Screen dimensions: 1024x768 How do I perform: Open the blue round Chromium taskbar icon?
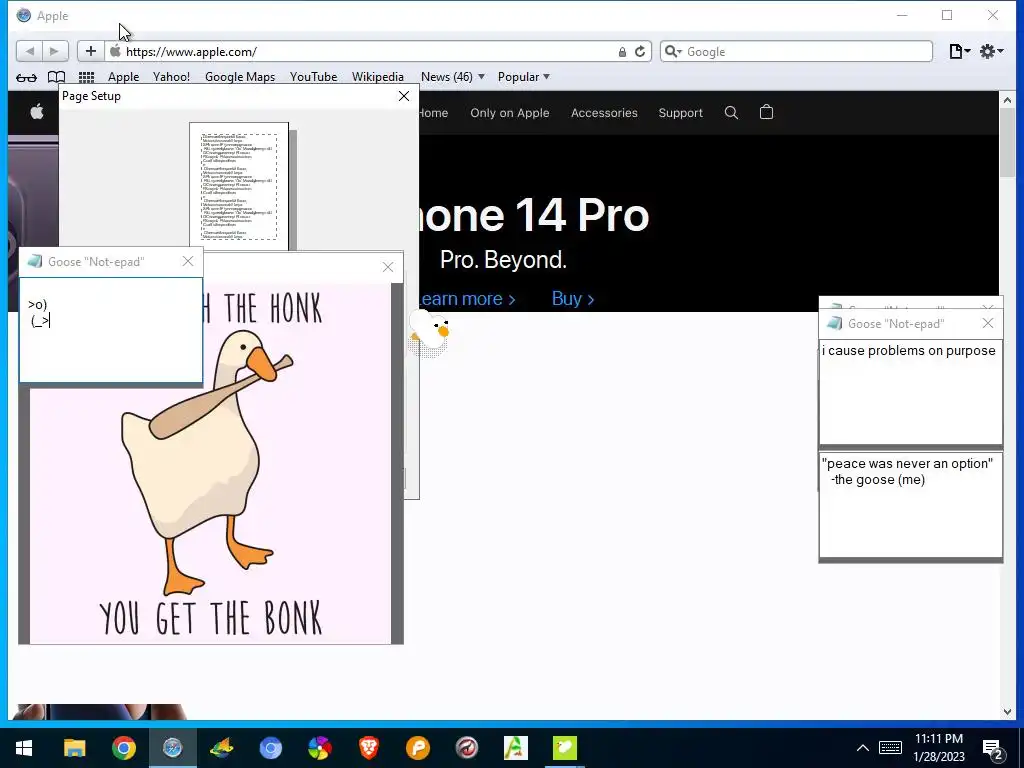[270, 748]
